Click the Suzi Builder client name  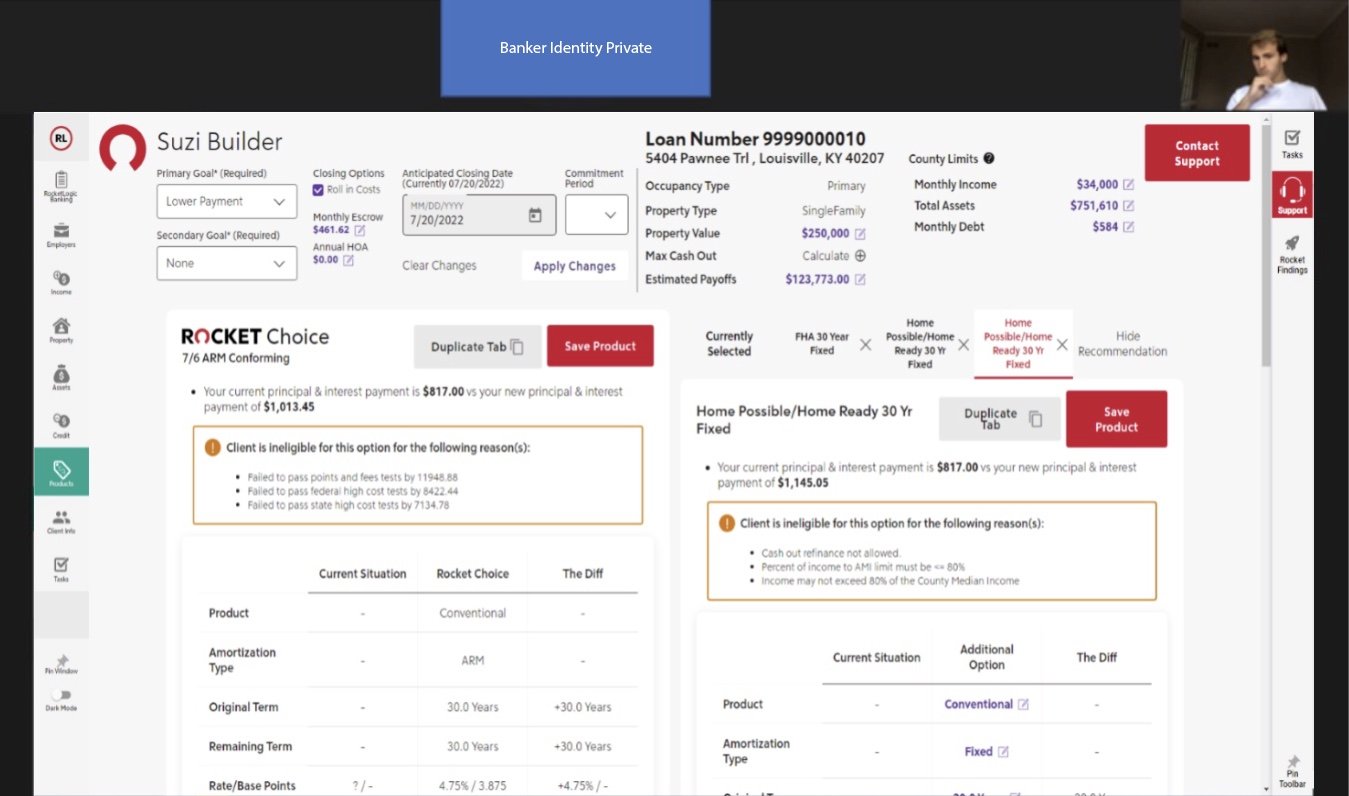click(x=220, y=142)
